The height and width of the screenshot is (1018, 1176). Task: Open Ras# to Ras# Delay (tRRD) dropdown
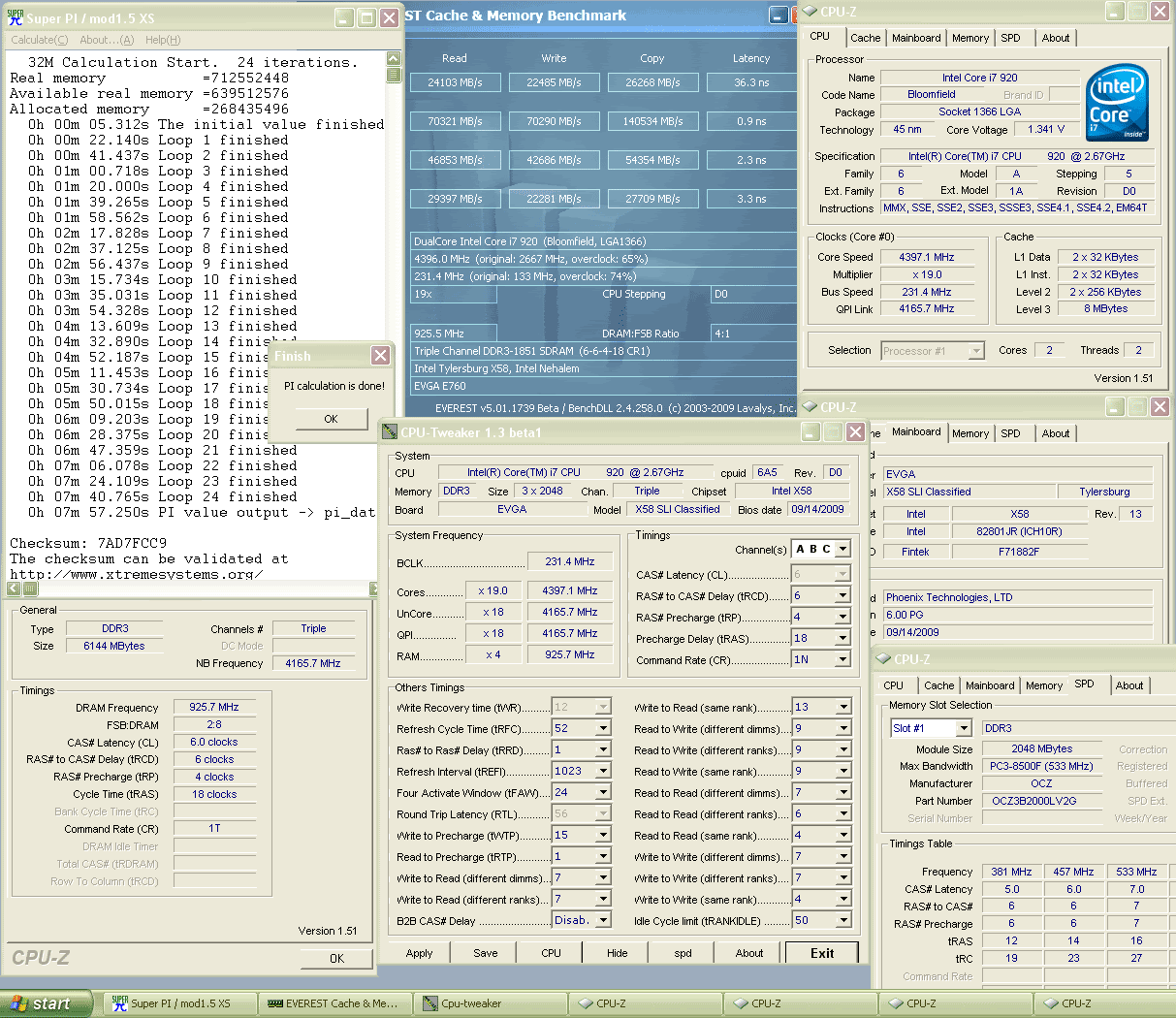[603, 749]
